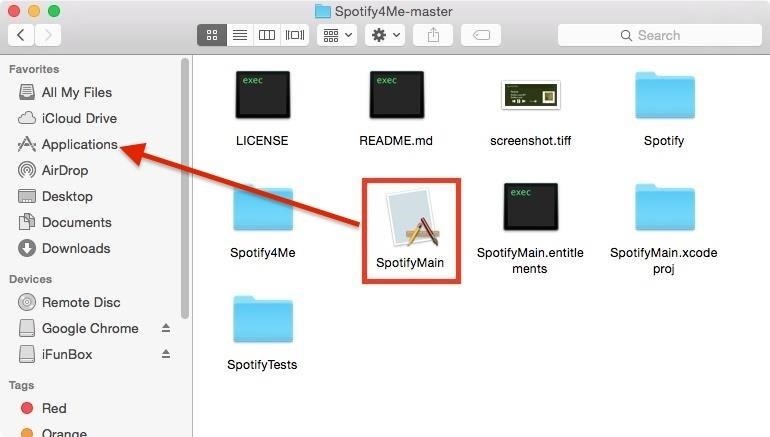Focus the Search field
Viewport: 770px width, 437px height.
point(660,35)
